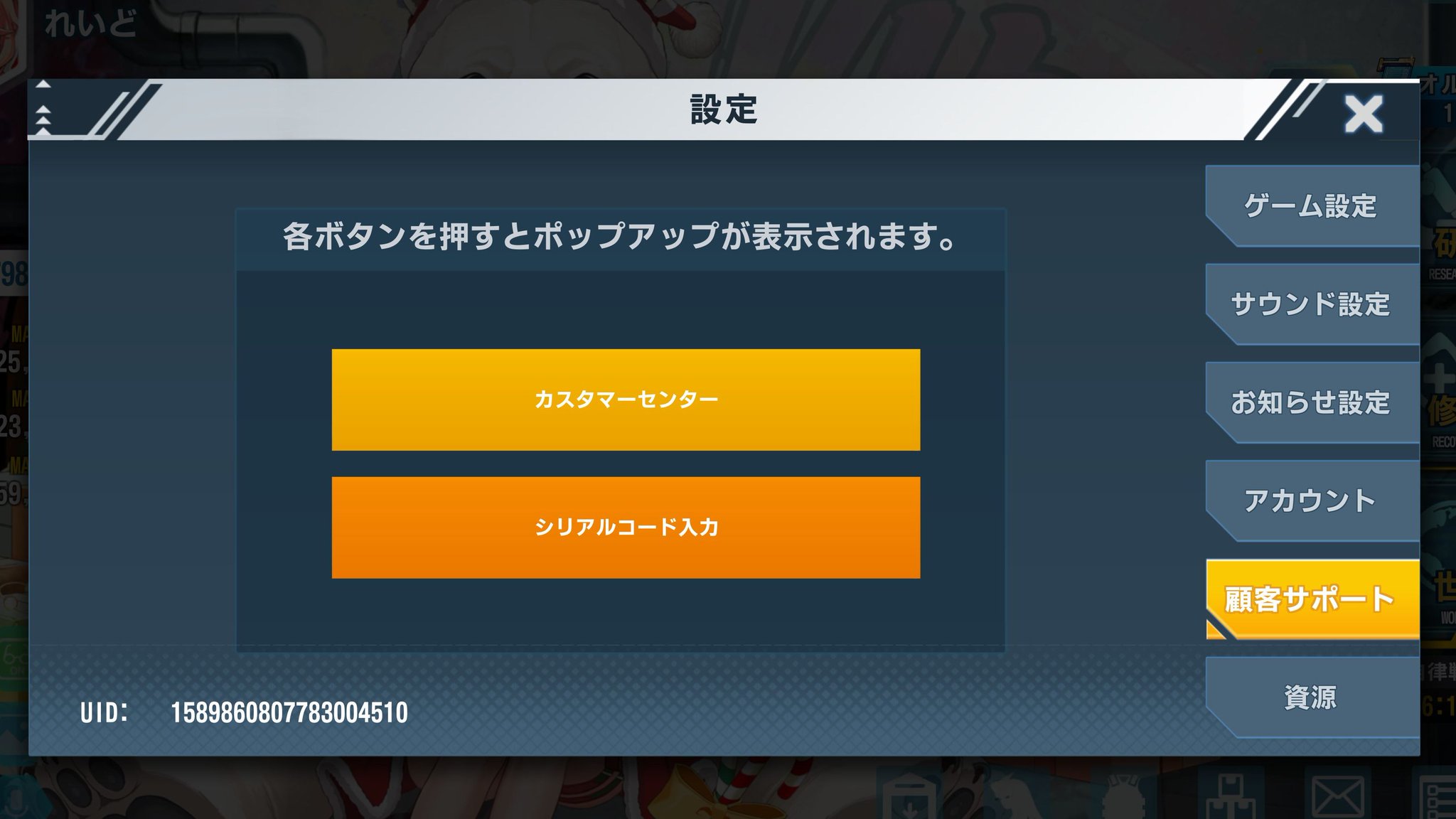The width and height of the screenshot is (1456, 819).
Task: Select the お知らせ設定 tab
Action: (1312, 402)
